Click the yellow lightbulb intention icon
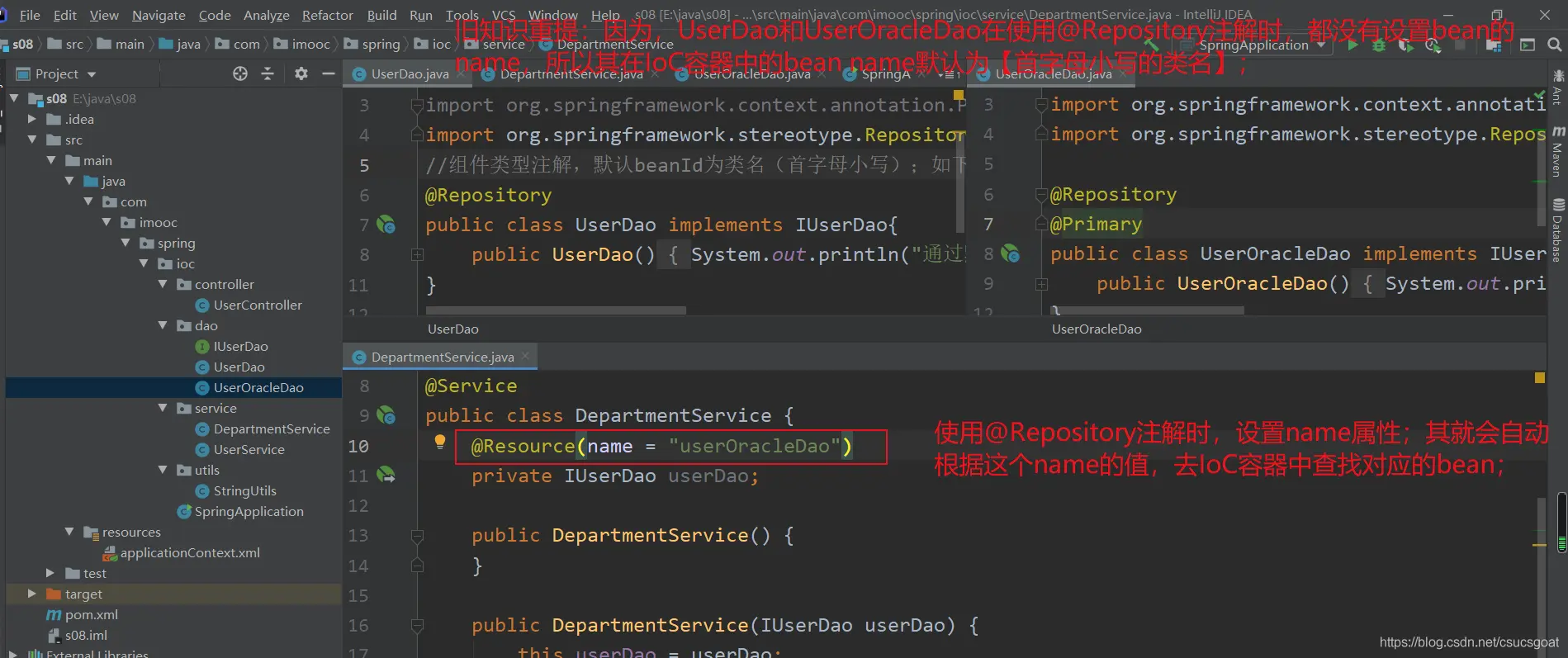Screen dimensions: 1568x658 click(x=440, y=442)
